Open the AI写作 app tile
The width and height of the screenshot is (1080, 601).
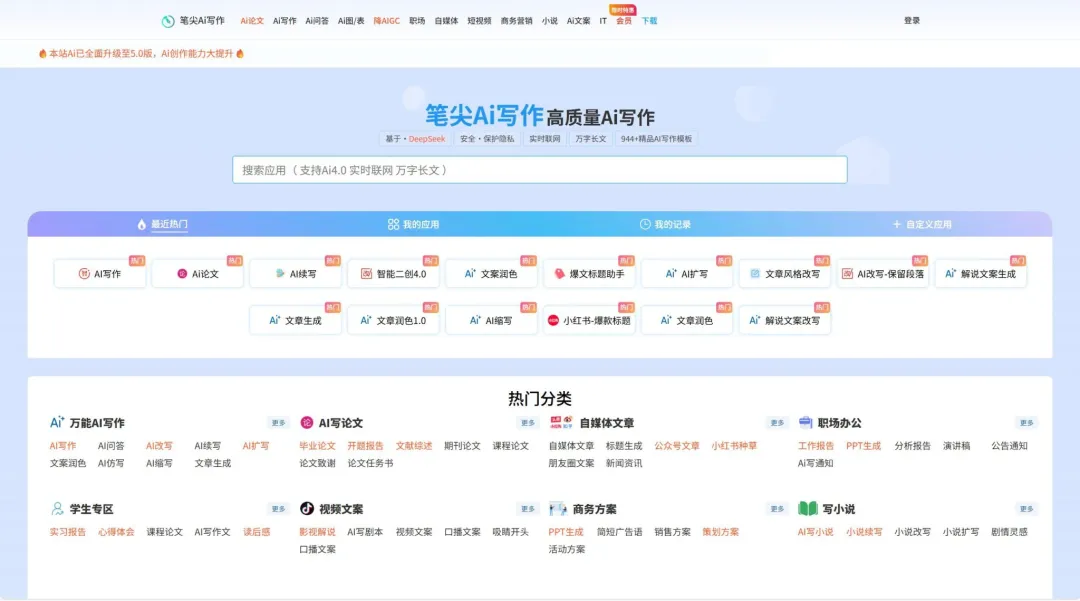point(100,274)
